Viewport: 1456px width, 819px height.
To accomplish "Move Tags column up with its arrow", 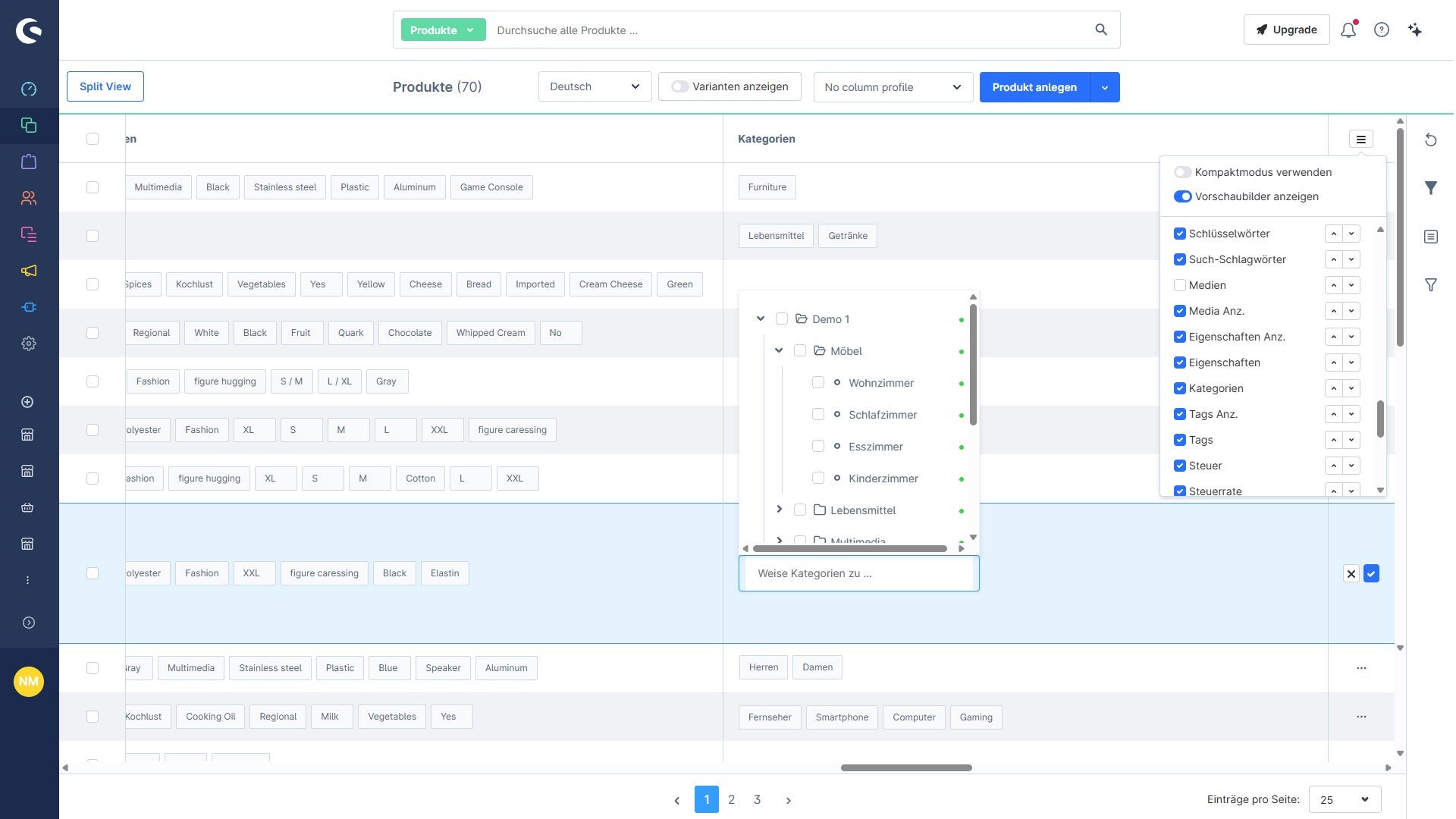I will point(1334,440).
